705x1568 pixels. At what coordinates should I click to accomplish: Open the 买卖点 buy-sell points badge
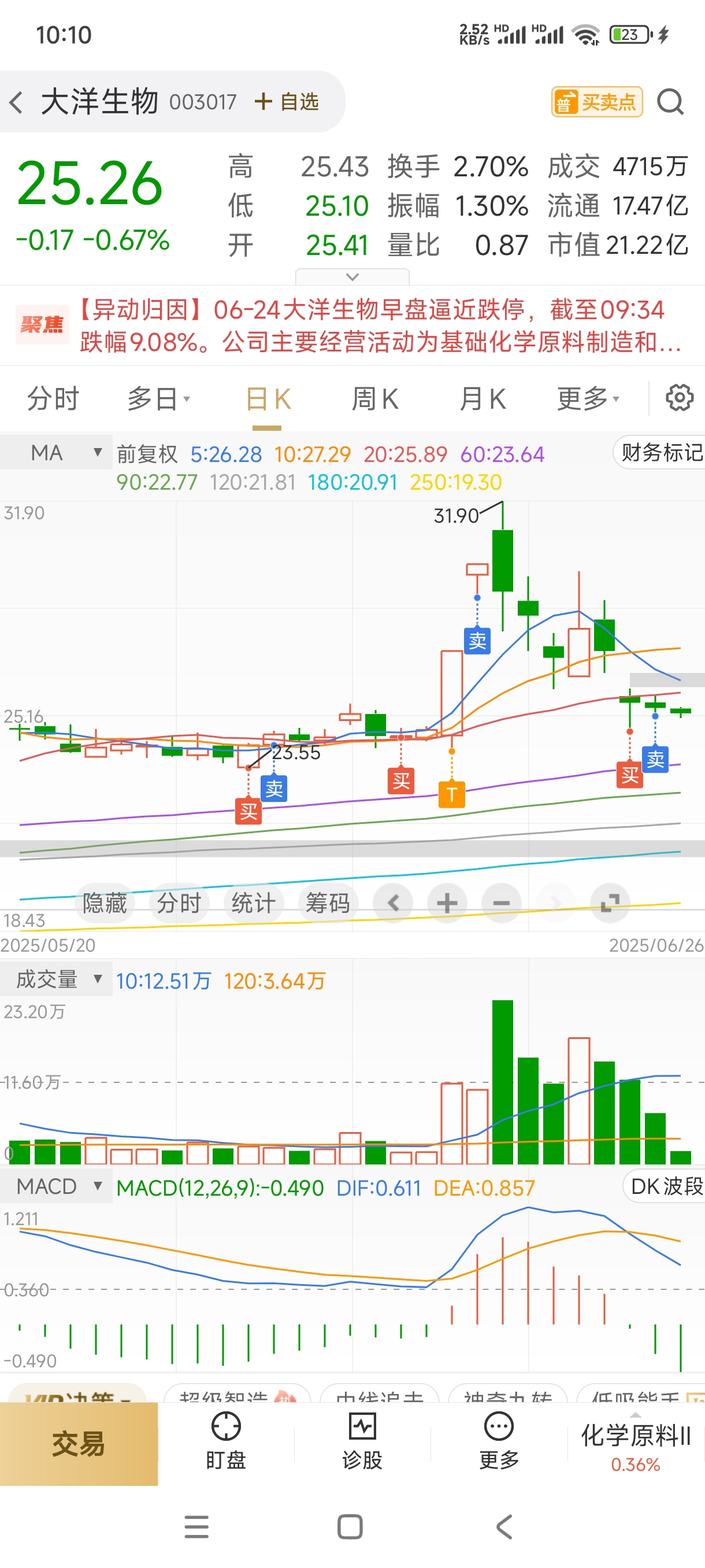point(597,102)
